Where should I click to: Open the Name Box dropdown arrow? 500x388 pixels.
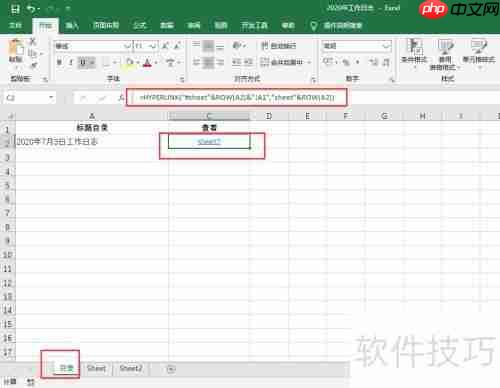(51, 98)
